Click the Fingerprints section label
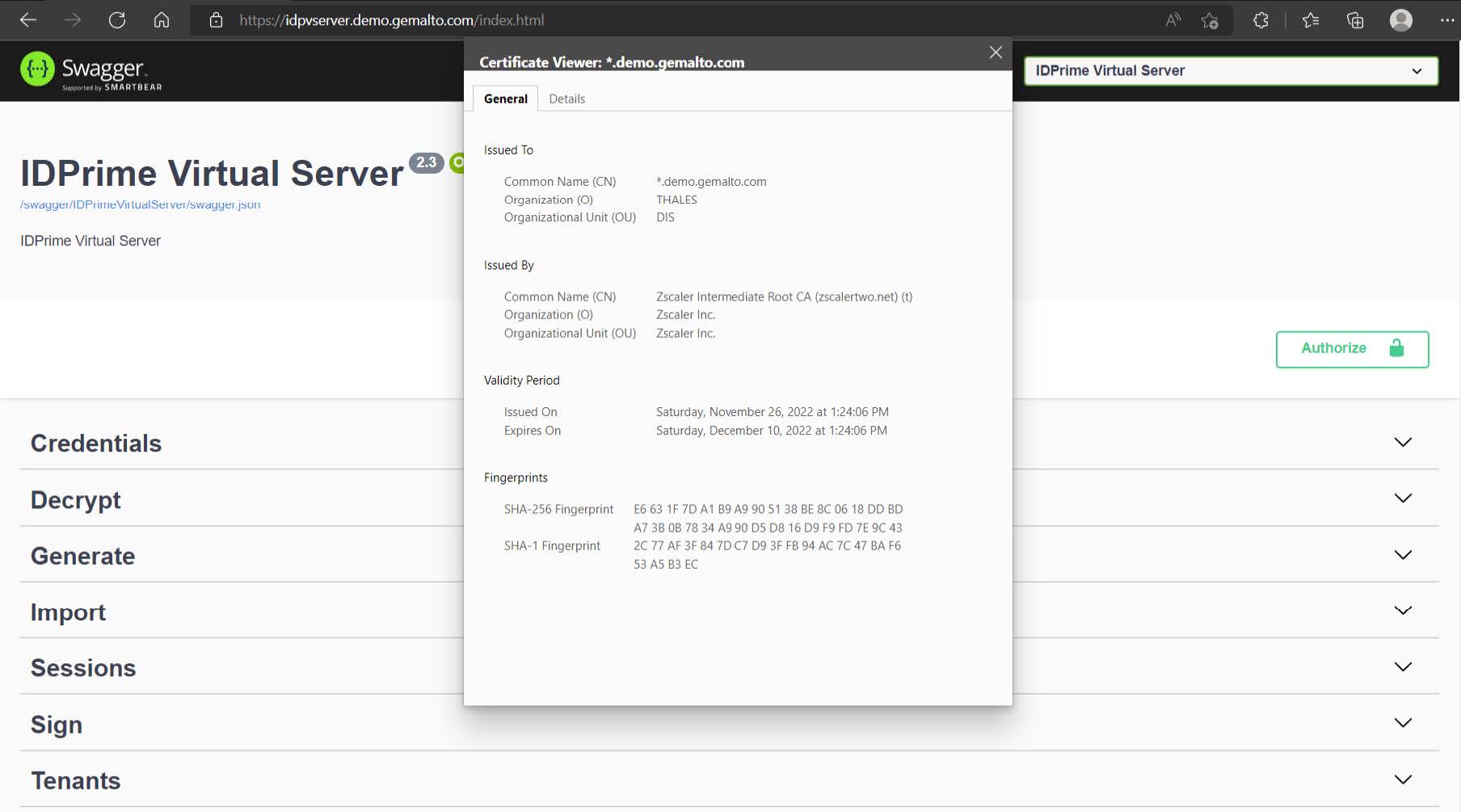 click(x=516, y=478)
